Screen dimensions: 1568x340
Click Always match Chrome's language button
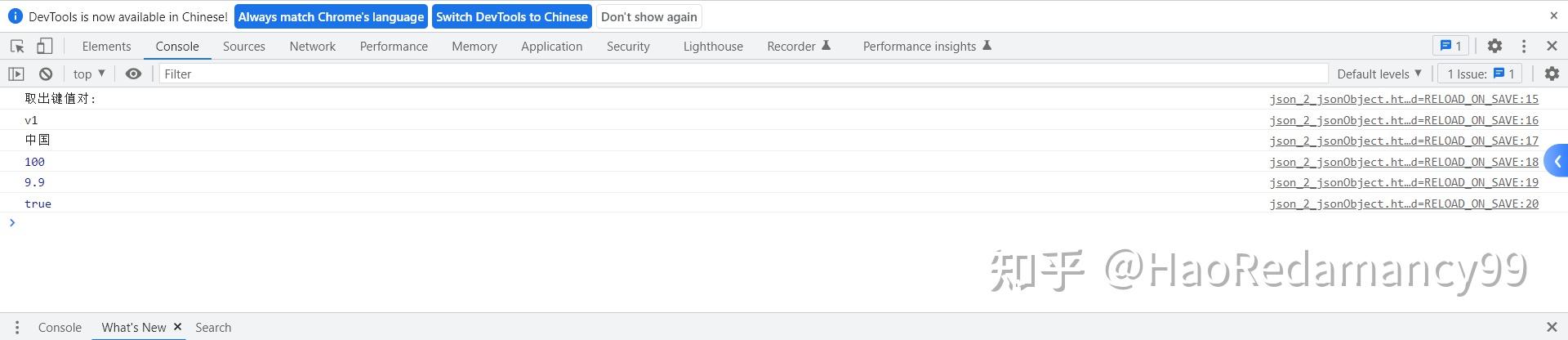331,16
